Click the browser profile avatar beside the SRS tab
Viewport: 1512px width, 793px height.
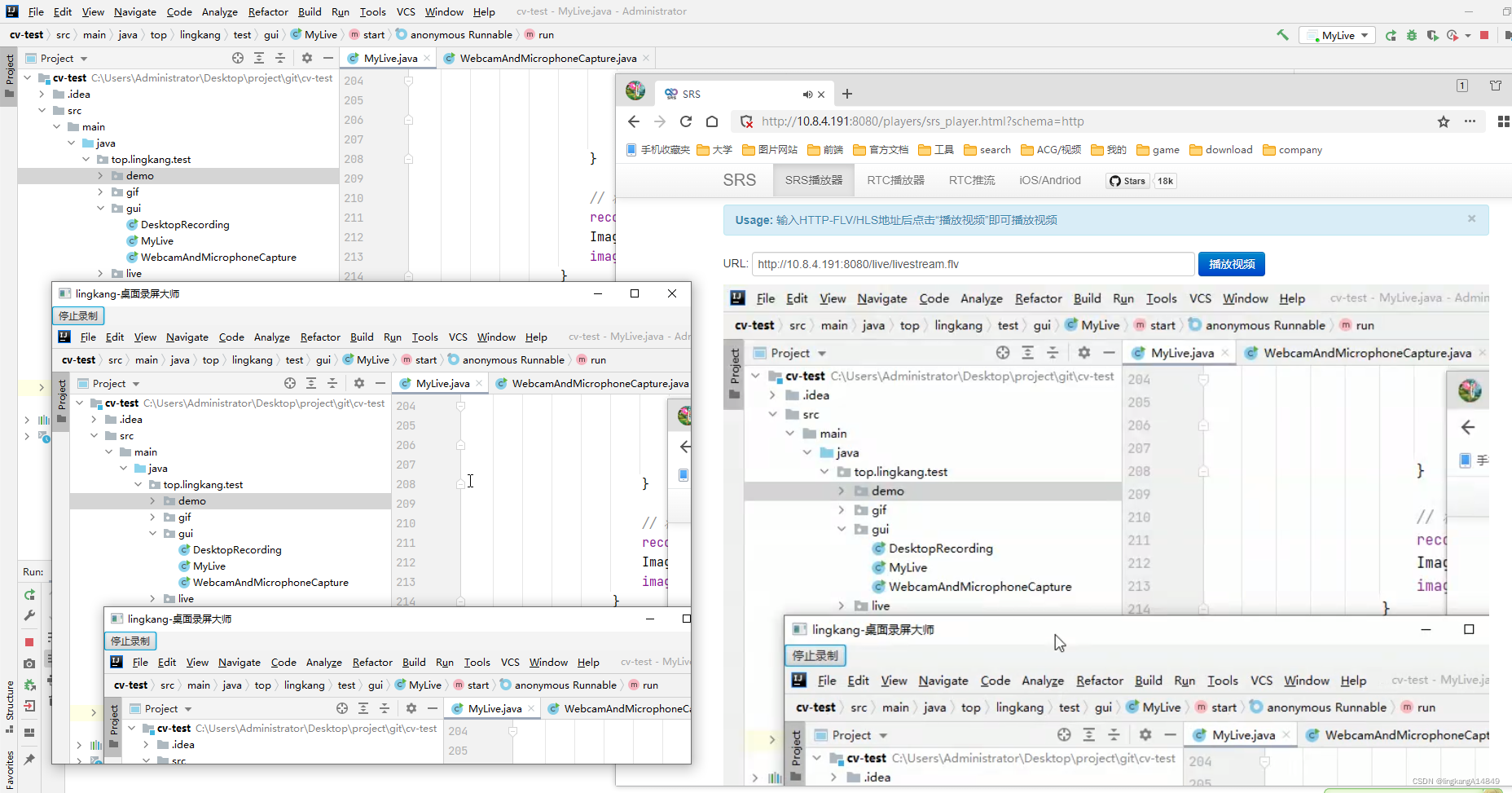coord(635,90)
